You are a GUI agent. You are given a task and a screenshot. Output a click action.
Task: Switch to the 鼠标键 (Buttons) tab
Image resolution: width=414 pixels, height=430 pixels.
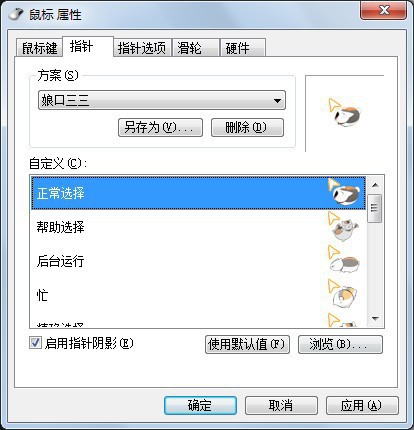[39, 48]
